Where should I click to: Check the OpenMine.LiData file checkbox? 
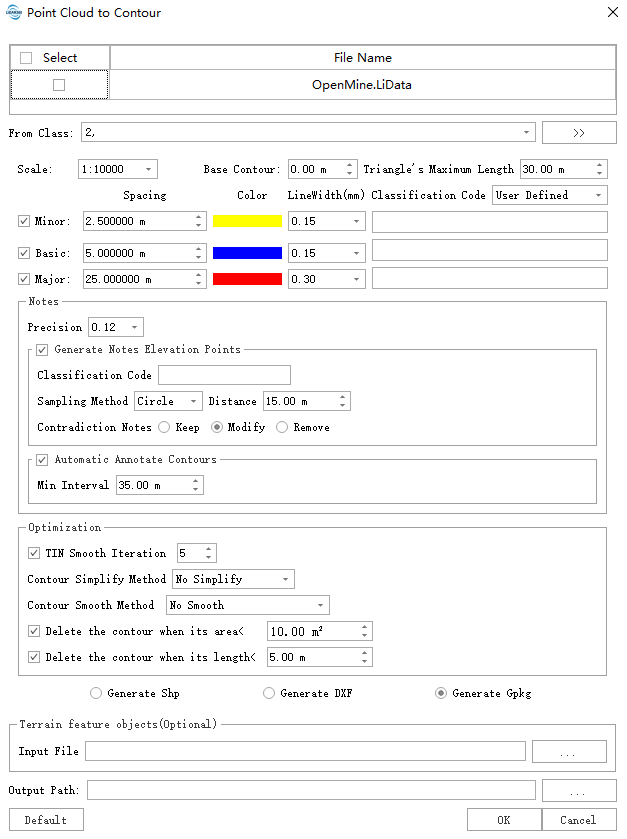tap(59, 85)
